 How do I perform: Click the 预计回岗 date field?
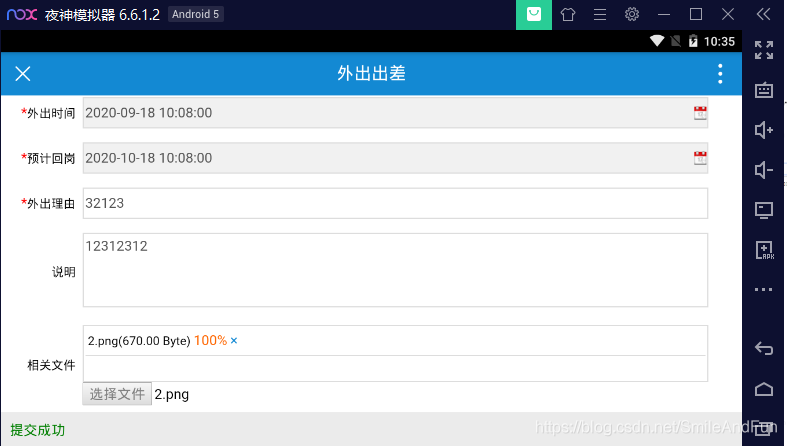click(395, 158)
